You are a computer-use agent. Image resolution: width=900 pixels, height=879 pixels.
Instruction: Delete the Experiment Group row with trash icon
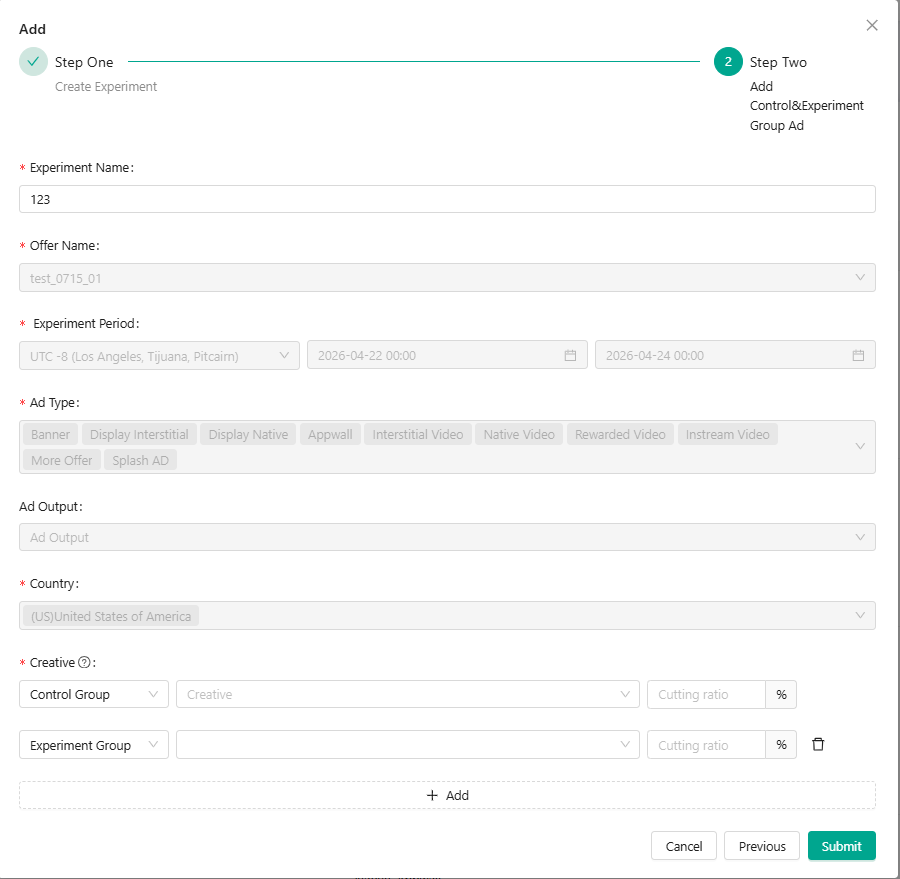click(818, 744)
